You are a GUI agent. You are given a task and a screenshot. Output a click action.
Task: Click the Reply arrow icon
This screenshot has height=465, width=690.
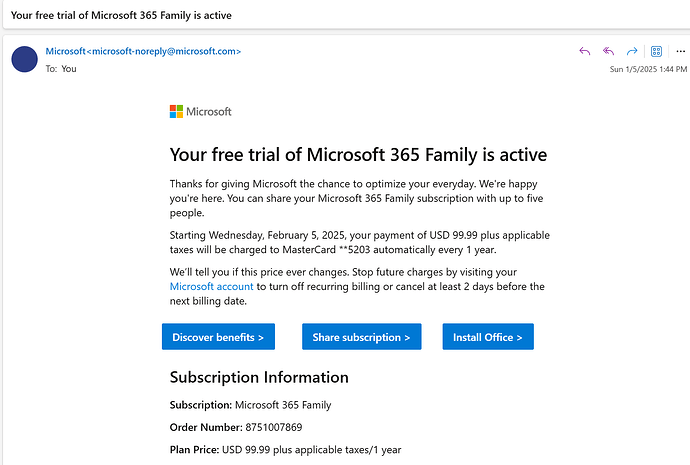tap(584, 51)
